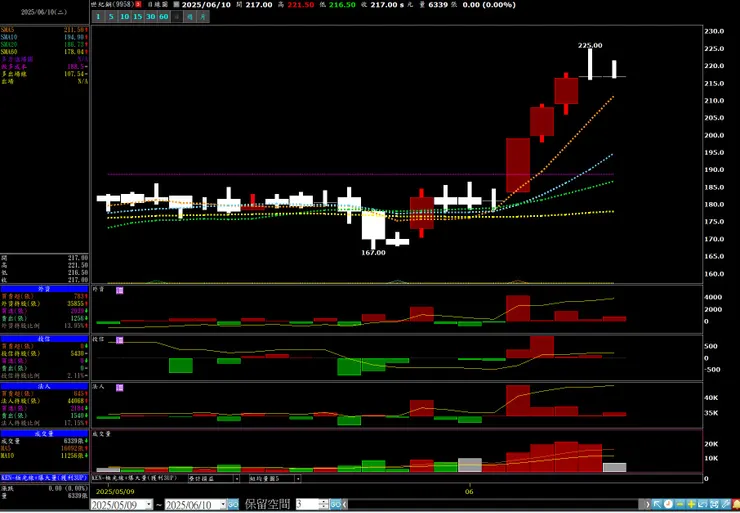Click the 167.00 low price label
The width and height of the screenshot is (740, 513).
point(373,252)
